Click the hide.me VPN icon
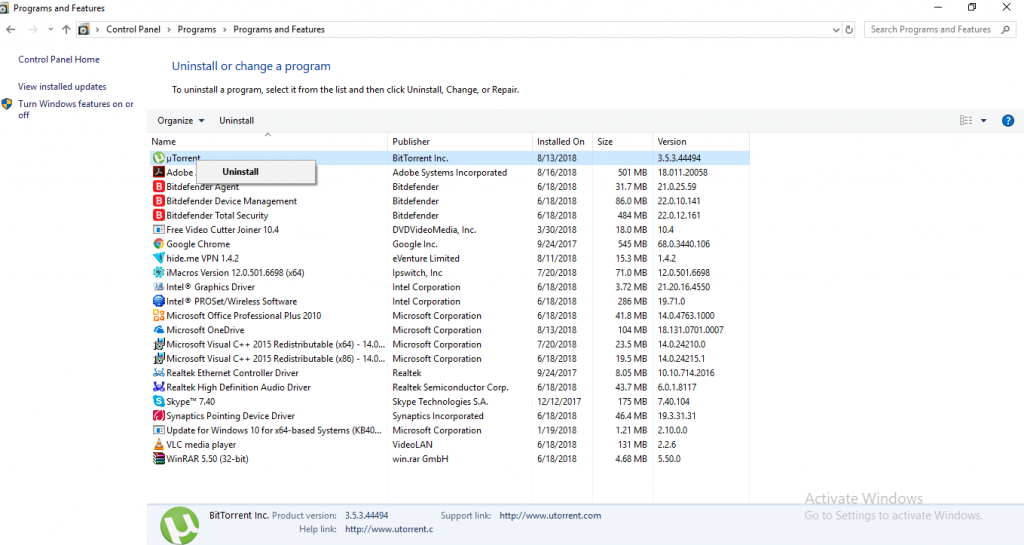This screenshot has width=1024, height=545. [158, 258]
